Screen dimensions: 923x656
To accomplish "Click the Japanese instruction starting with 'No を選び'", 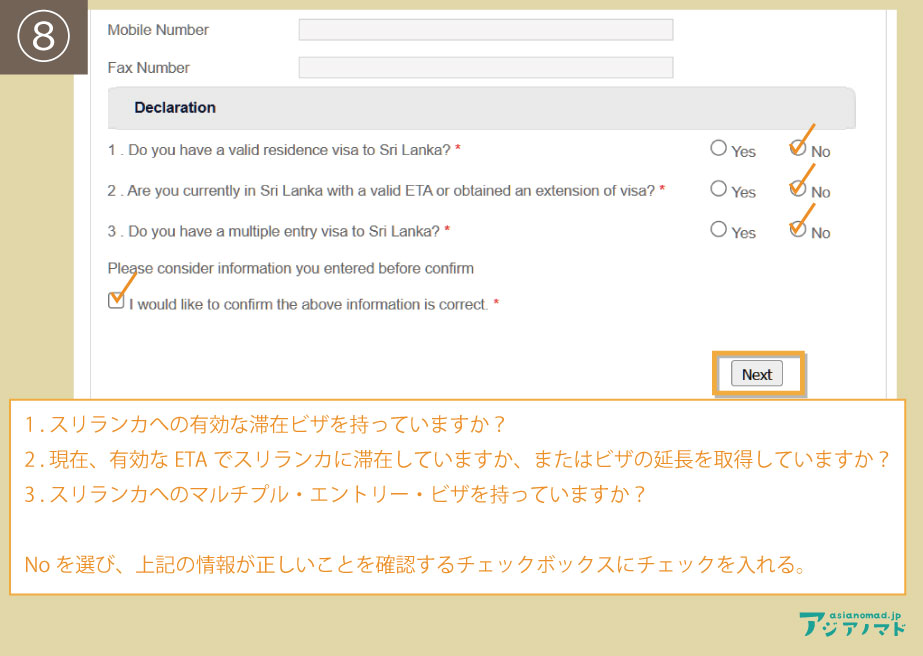I will pyautogui.click(x=415, y=565).
